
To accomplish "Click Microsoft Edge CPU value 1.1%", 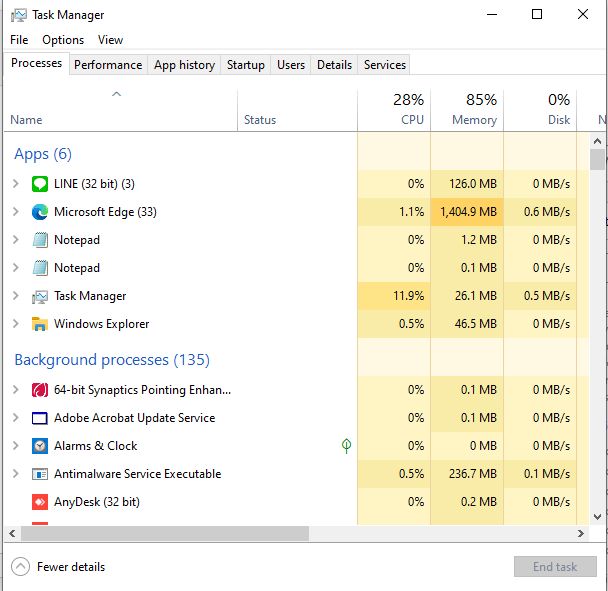I will [411, 212].
